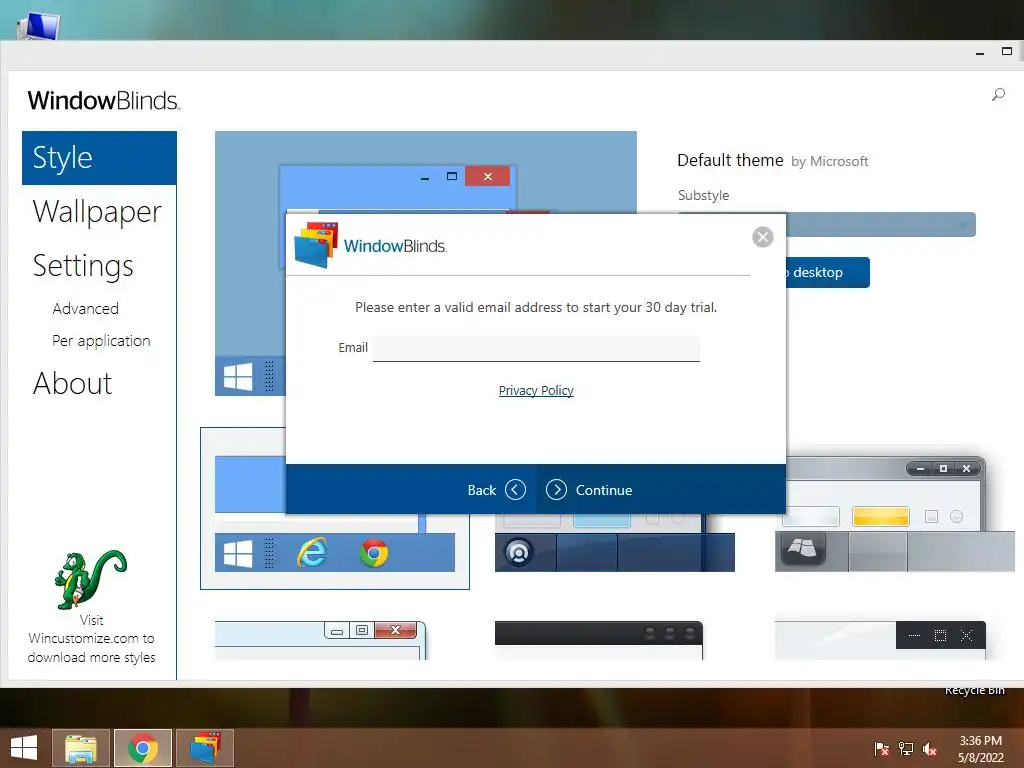This screenshot has height=768, width=1024.
Task: Click the Continue arrow circle icon
Action: [556, 490]
